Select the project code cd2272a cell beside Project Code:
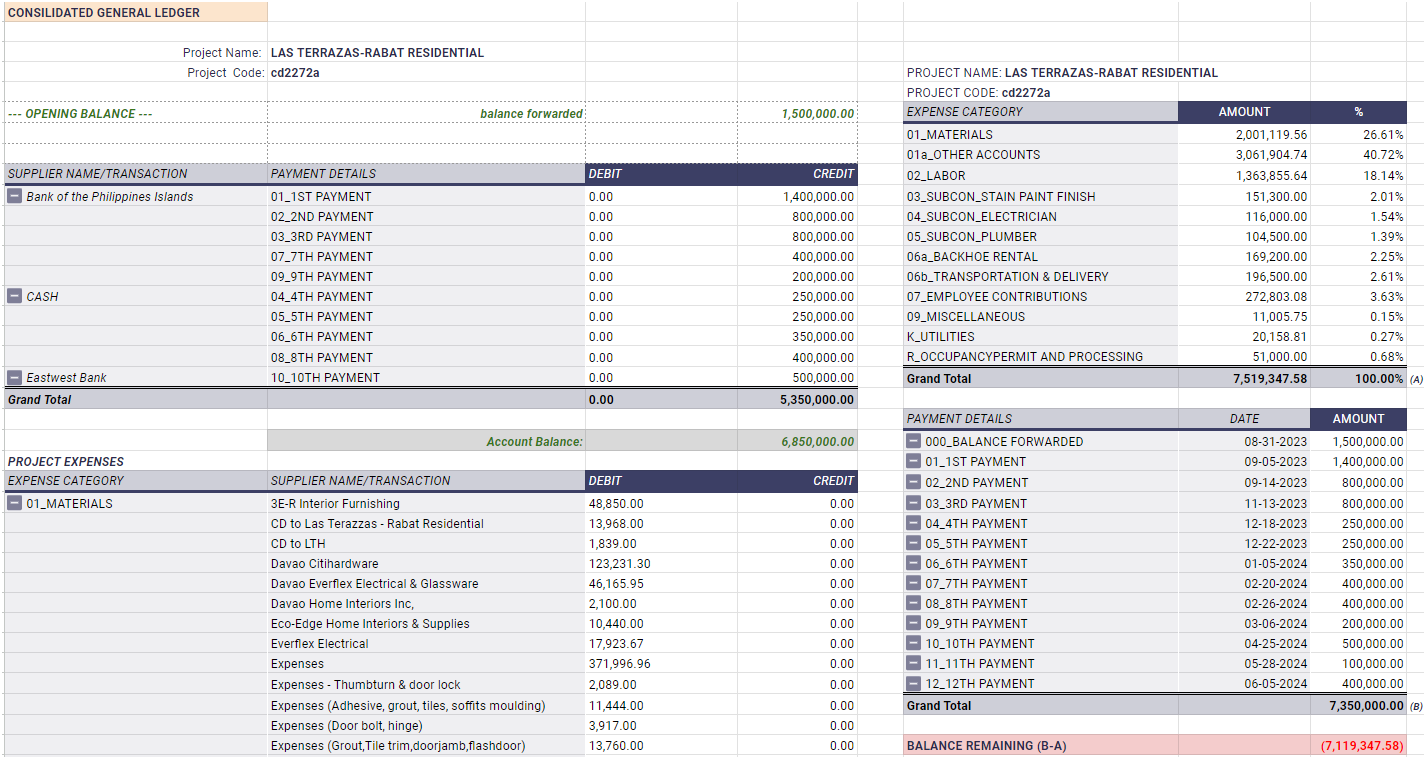 click(426, 72)
